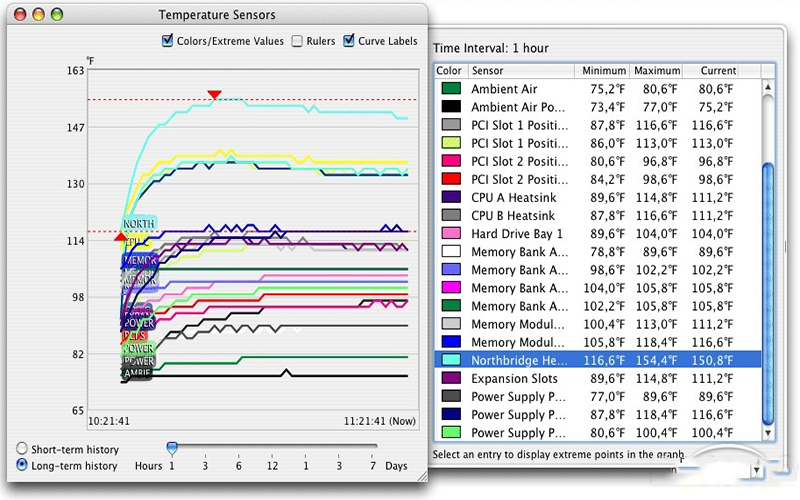Viewport: 800px width, 500px height.
Task: Select the Northbridge He... row
Action: tap(598, 360)
